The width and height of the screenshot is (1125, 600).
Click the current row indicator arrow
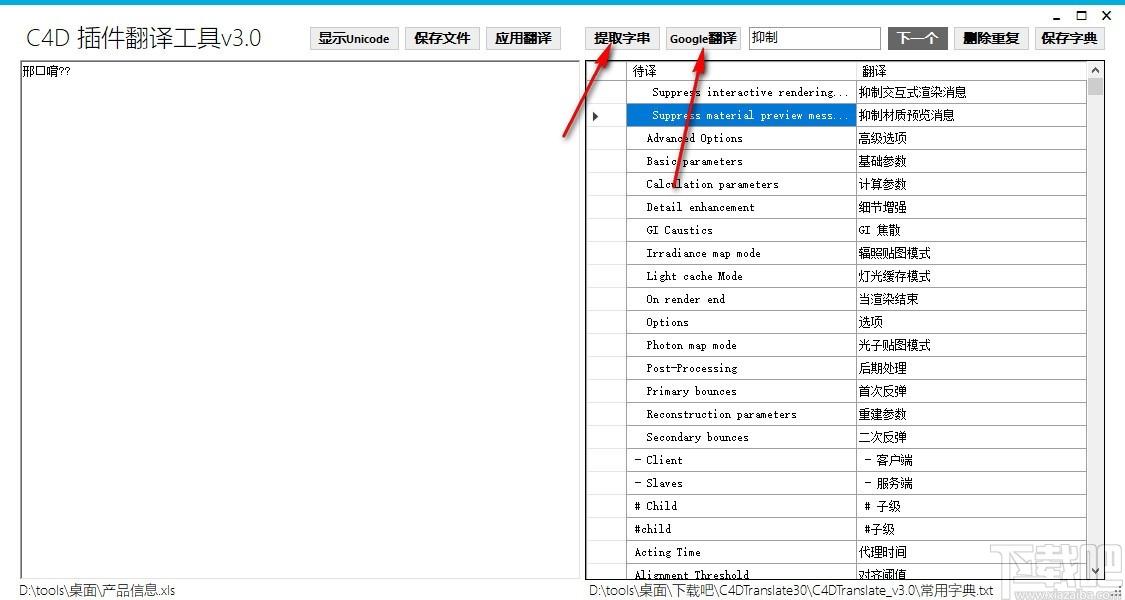click(595, 116)
